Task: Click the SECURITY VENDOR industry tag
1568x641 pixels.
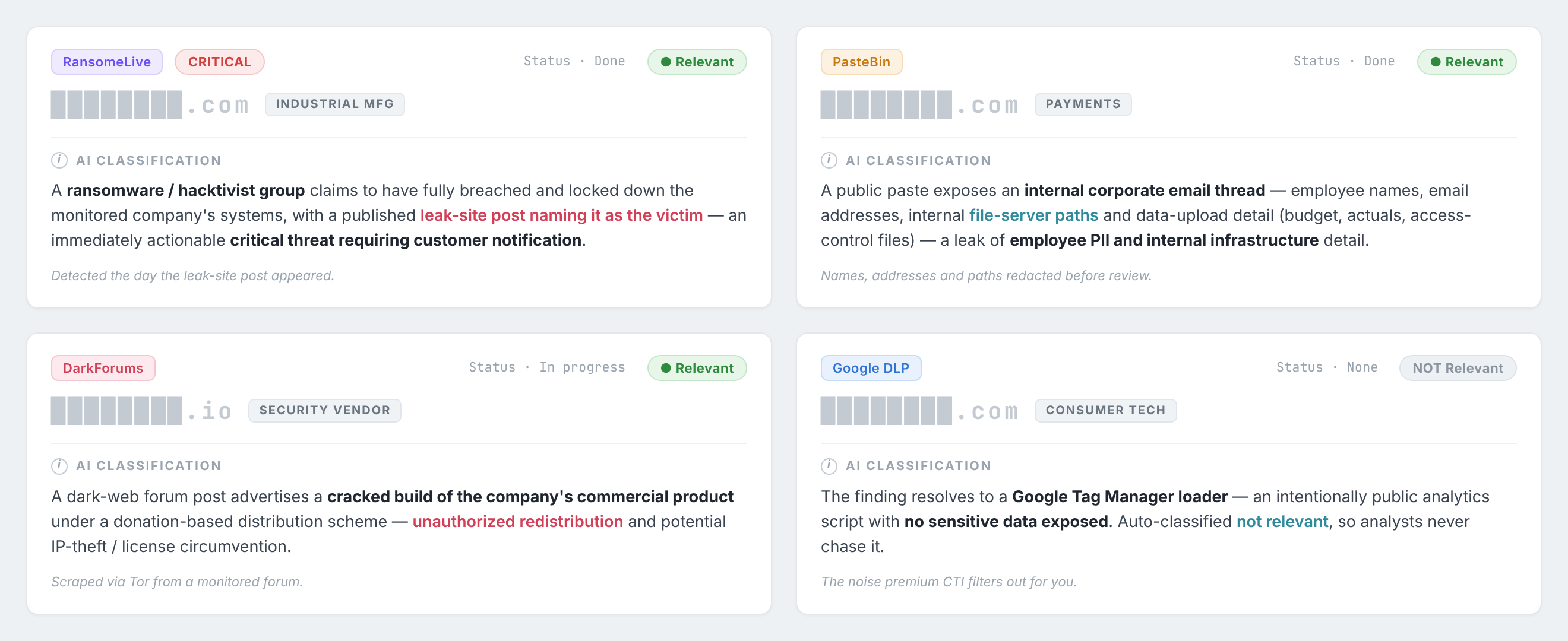Action: [x=325, y=411]
